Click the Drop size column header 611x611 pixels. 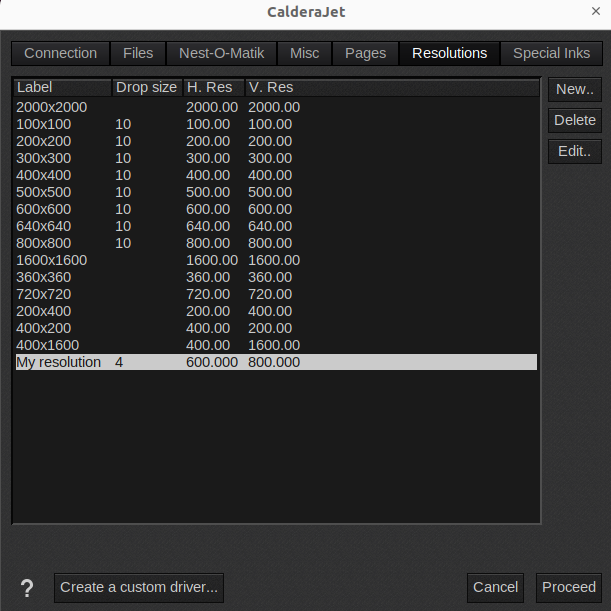coord(147,87)
